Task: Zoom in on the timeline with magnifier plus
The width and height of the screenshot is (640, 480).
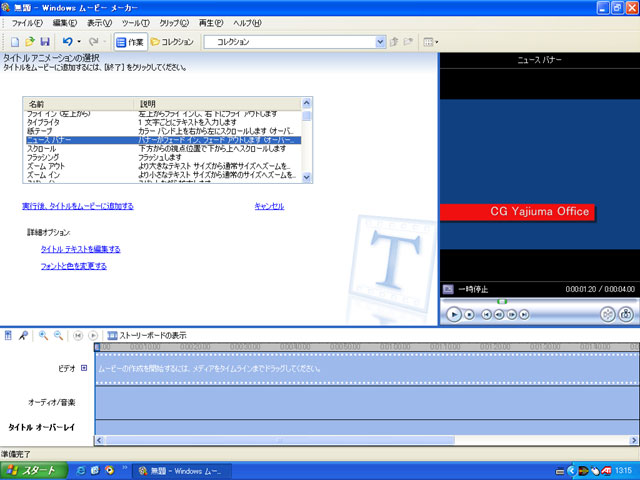Action: coord(43,335)
